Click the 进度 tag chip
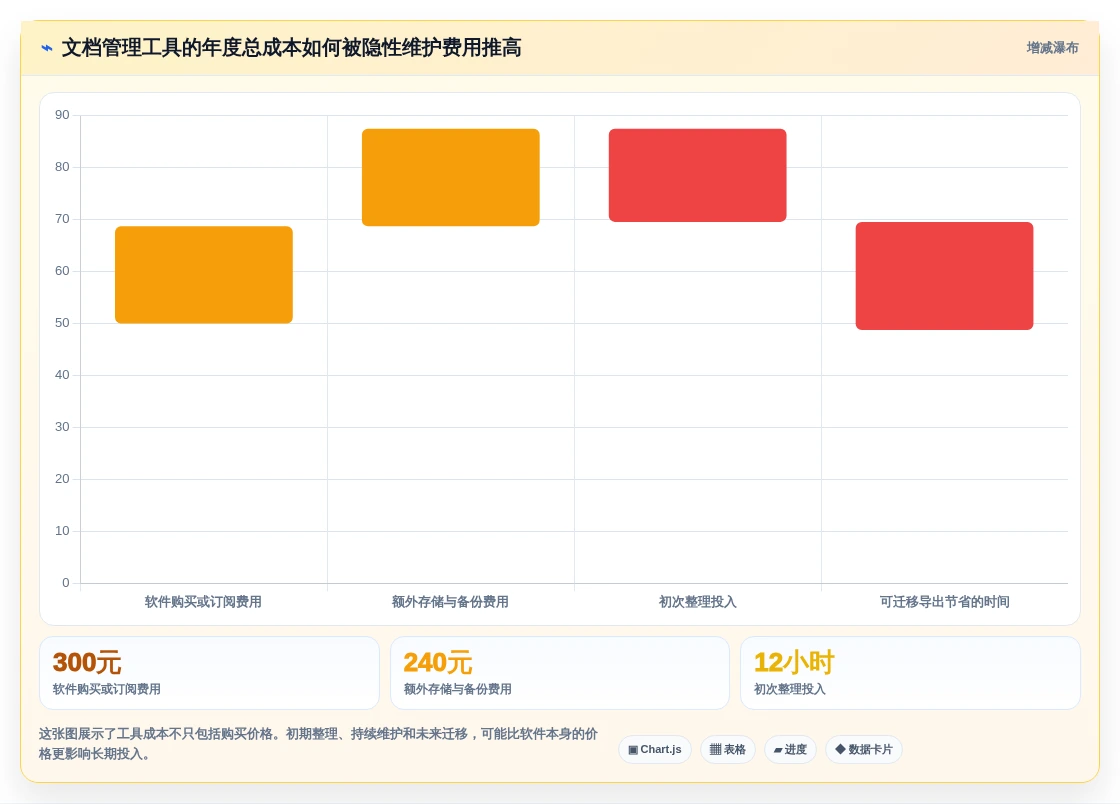Screen dimensions: 1120x804 [x=790, y=750]
